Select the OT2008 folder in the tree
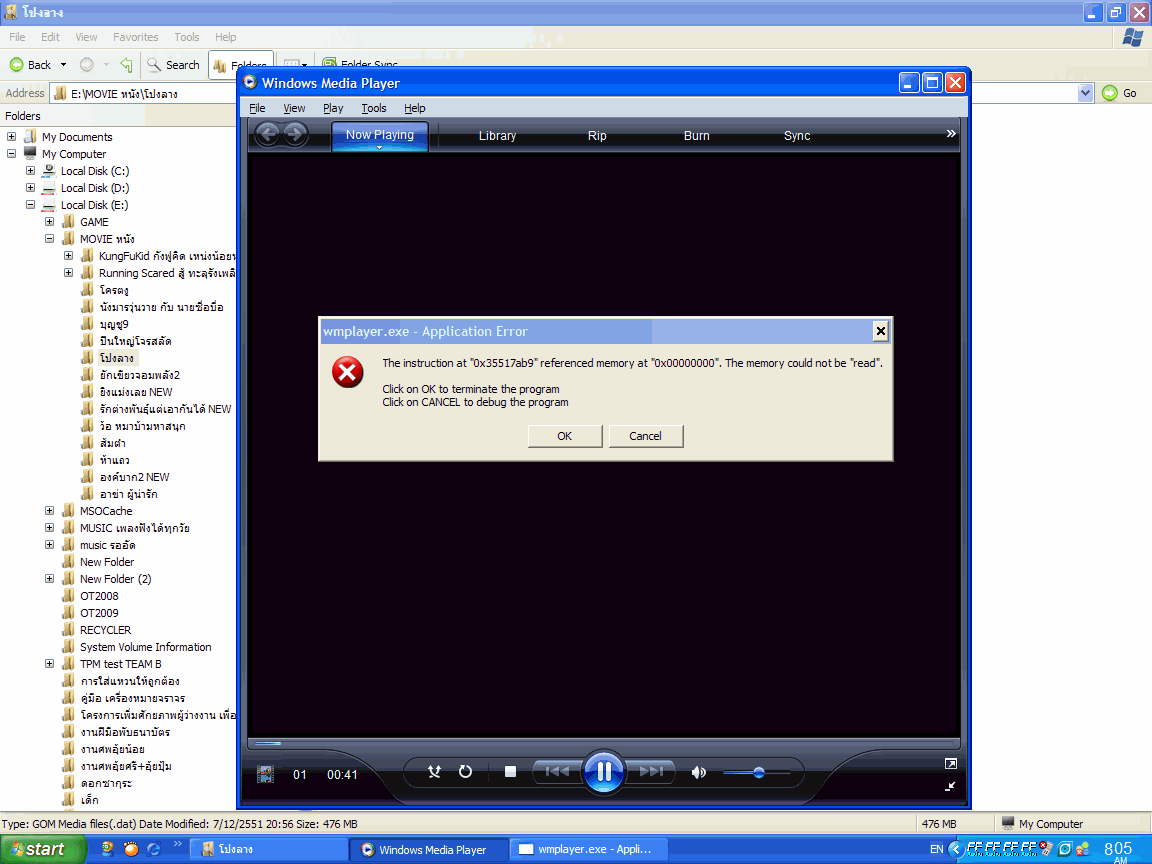The width and height of the screenshot is (1152, 864). pyautogui.click(x=99, y=596)
